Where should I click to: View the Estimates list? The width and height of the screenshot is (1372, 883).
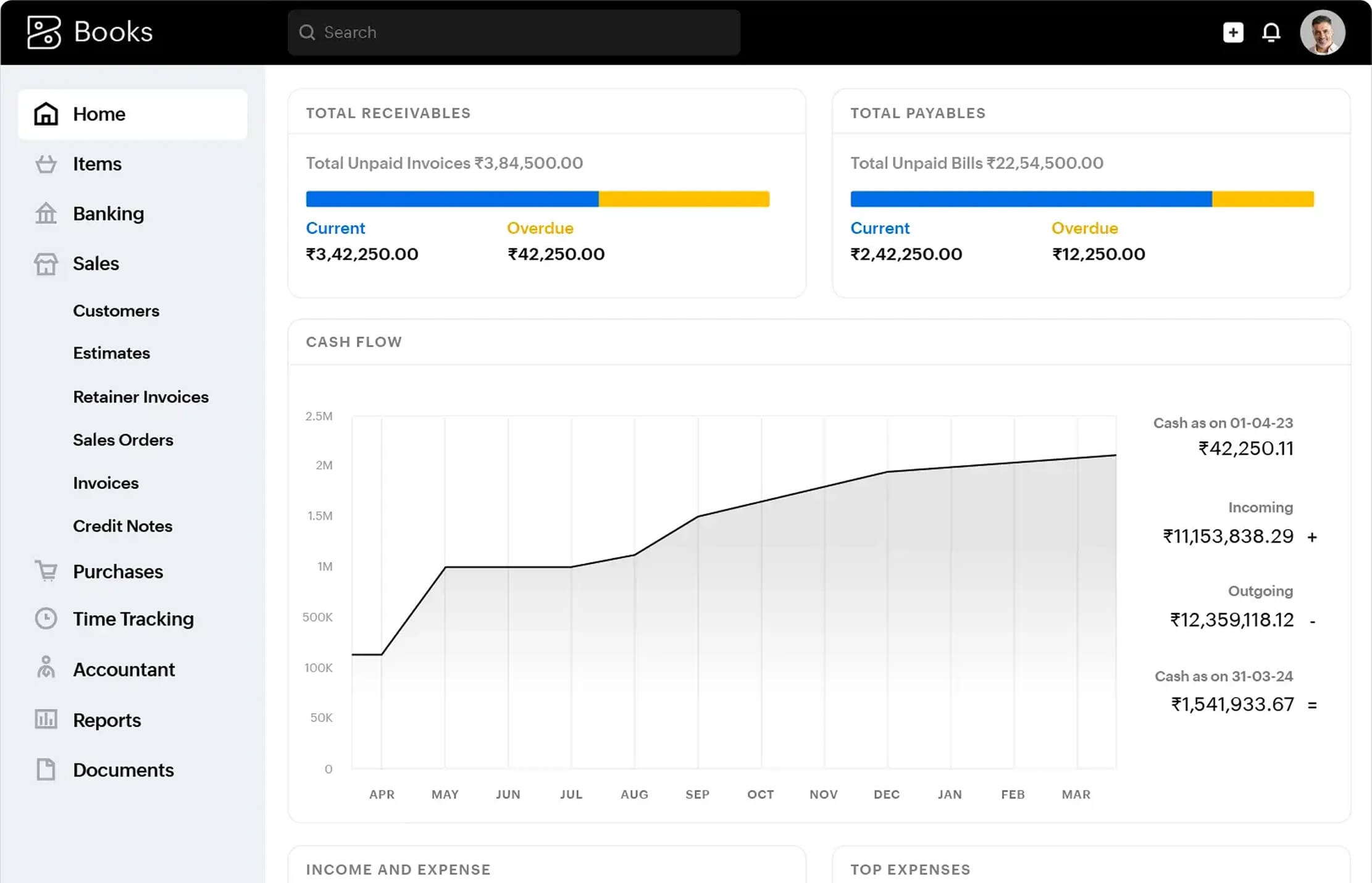[x=111, y=353]
